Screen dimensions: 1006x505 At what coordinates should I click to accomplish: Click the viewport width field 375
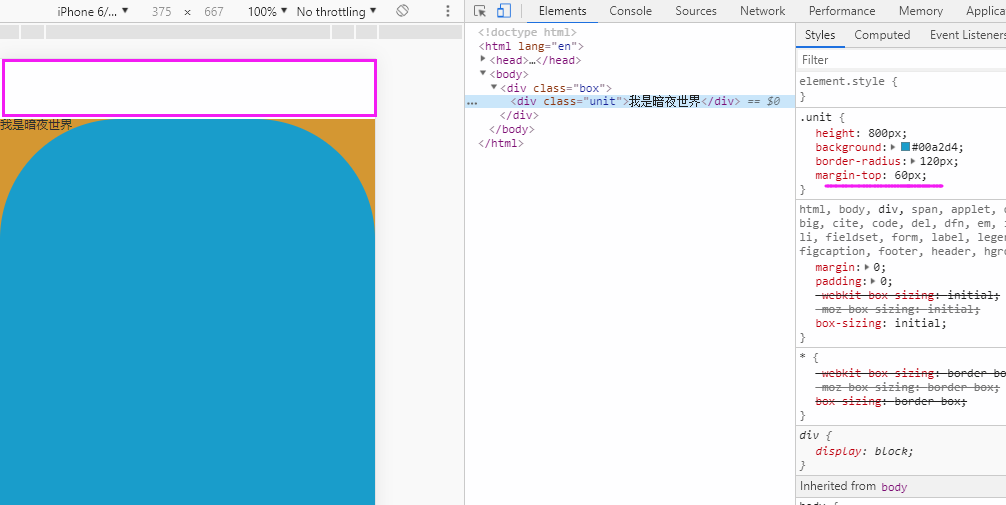point(162,12)
